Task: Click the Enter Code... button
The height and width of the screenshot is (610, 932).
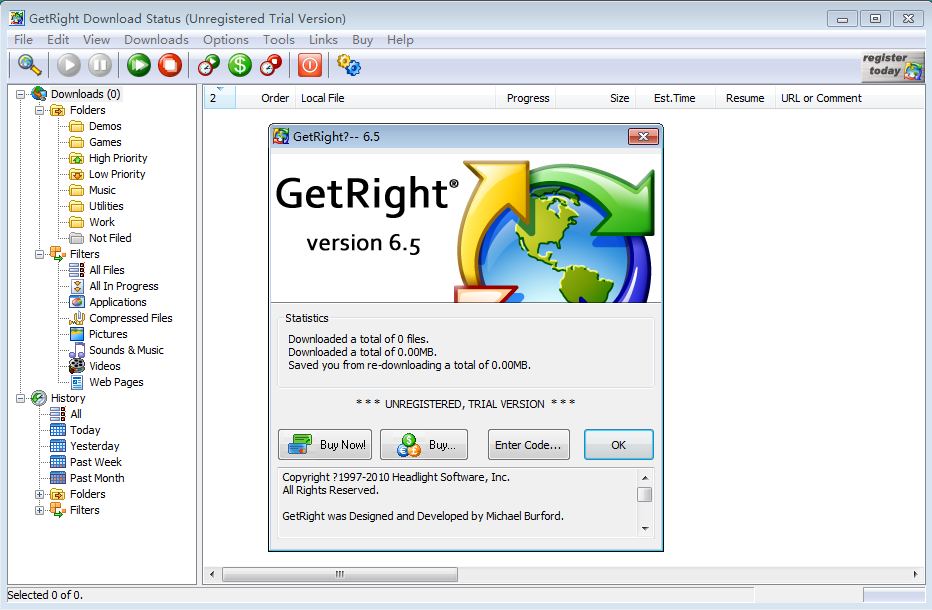Action: tap(528, 445)
